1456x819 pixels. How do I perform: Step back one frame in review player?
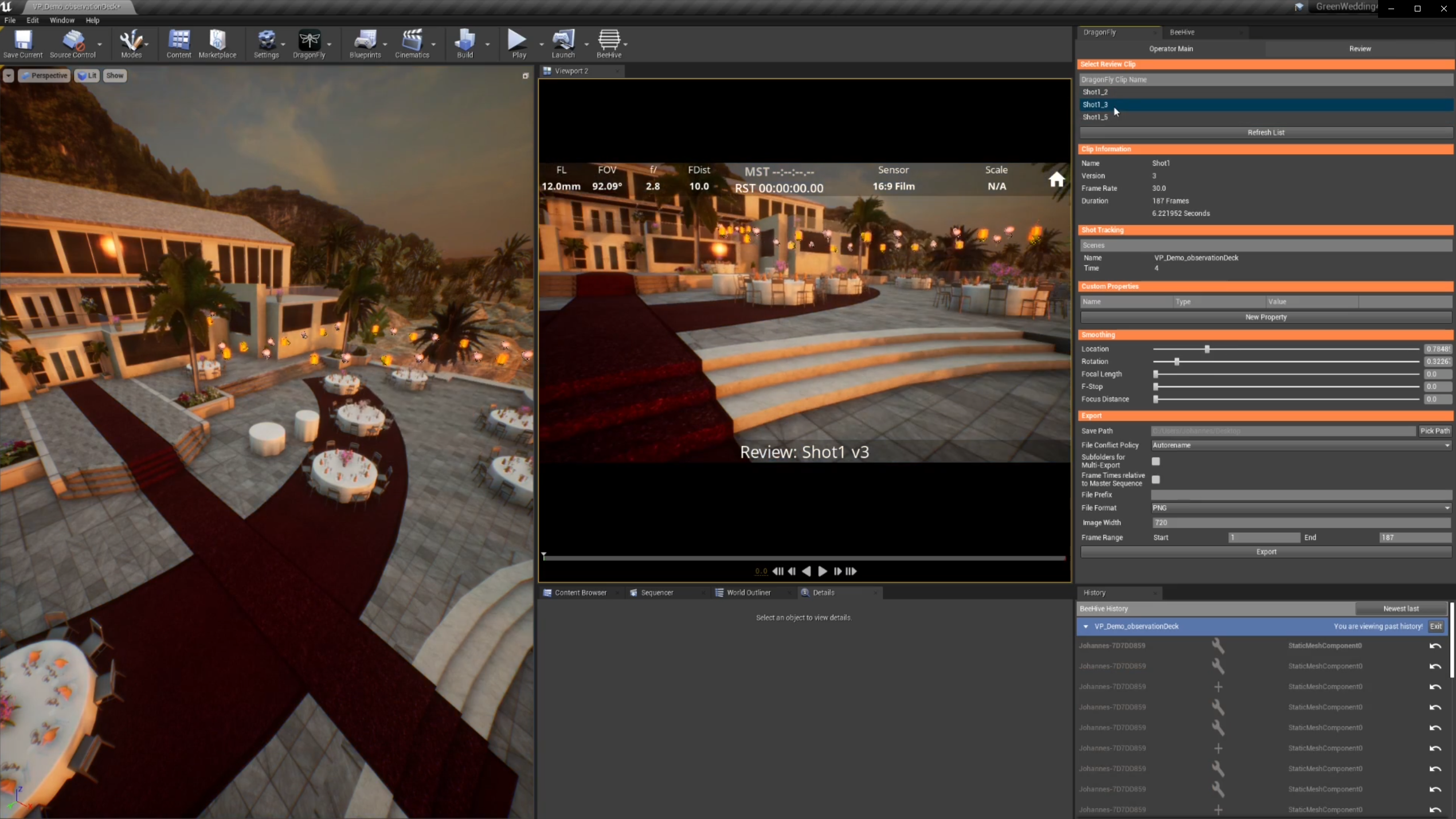792,571
